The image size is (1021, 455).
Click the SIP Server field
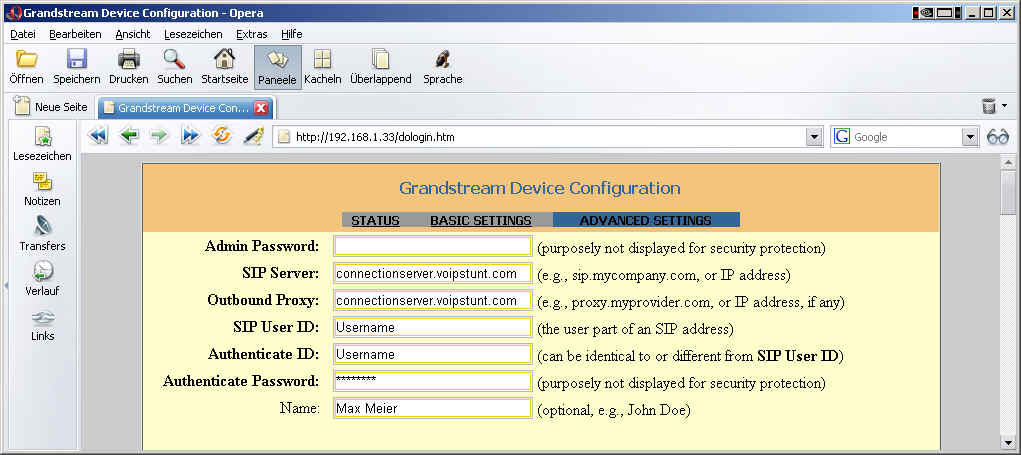432,273
